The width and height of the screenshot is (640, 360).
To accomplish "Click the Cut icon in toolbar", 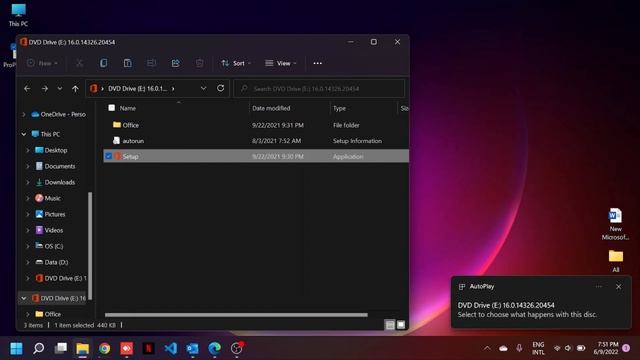I will [80, 63].
